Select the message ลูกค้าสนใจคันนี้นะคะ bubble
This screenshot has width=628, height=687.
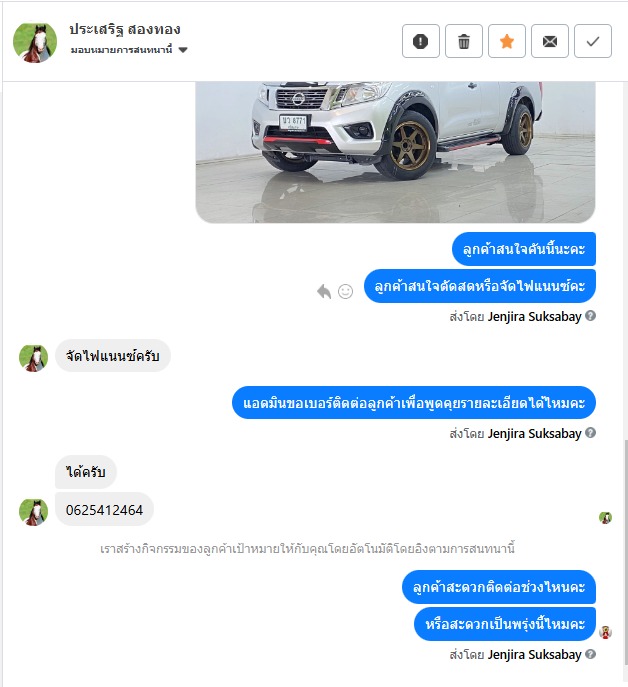point(524,249)
